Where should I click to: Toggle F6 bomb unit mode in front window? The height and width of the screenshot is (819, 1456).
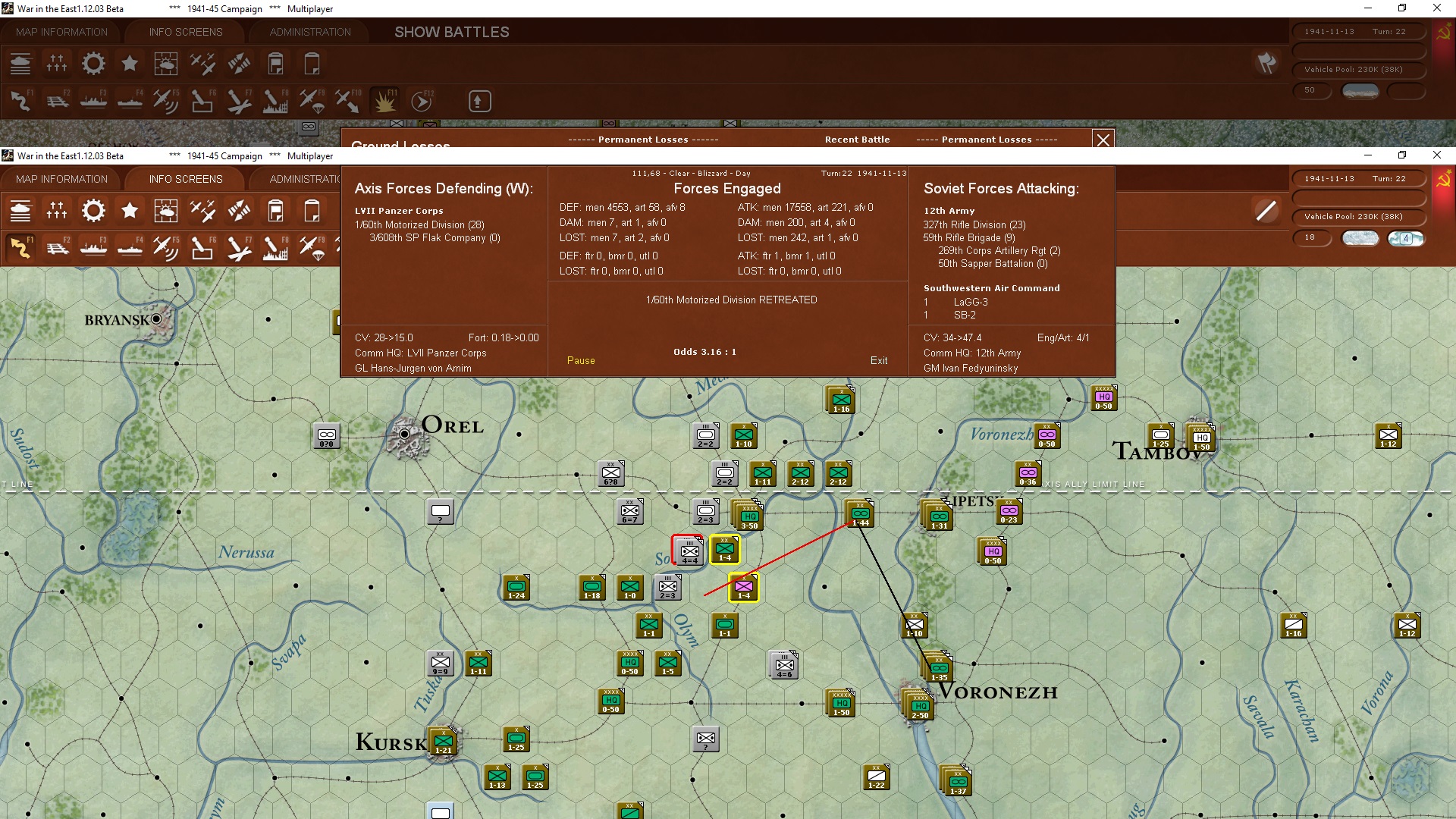(x=202, y=248)
